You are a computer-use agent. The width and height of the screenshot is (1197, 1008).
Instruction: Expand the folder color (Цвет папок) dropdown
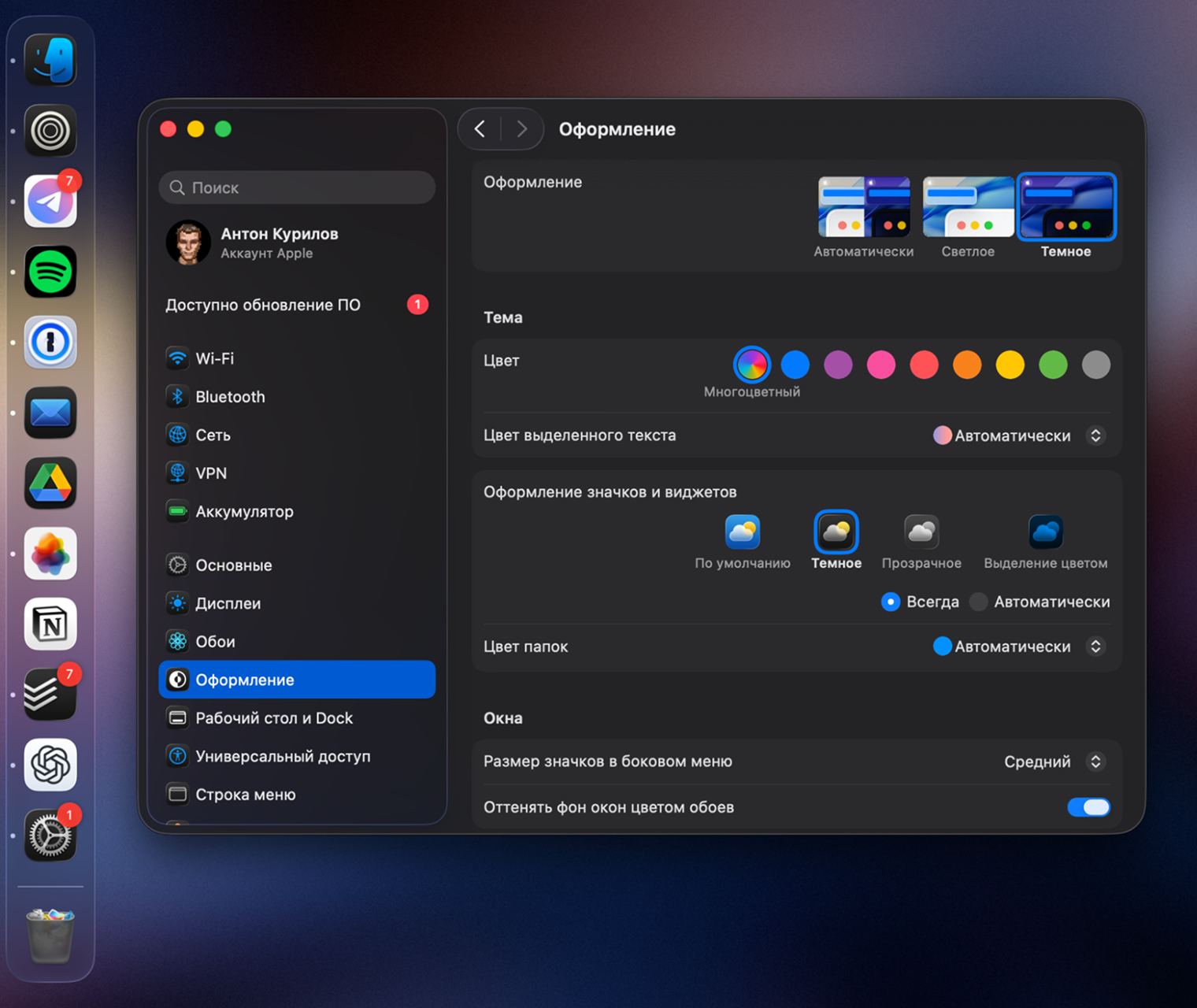(1019, 647)
